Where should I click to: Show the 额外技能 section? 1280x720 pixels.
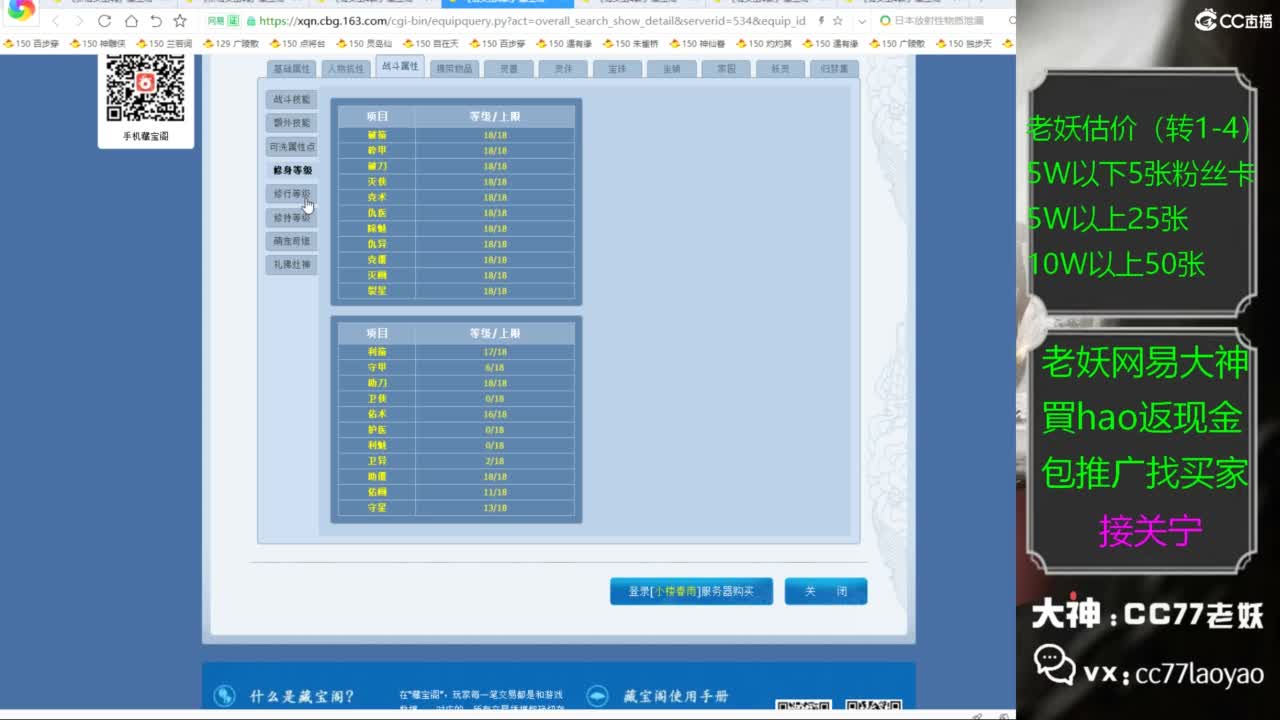292,123
